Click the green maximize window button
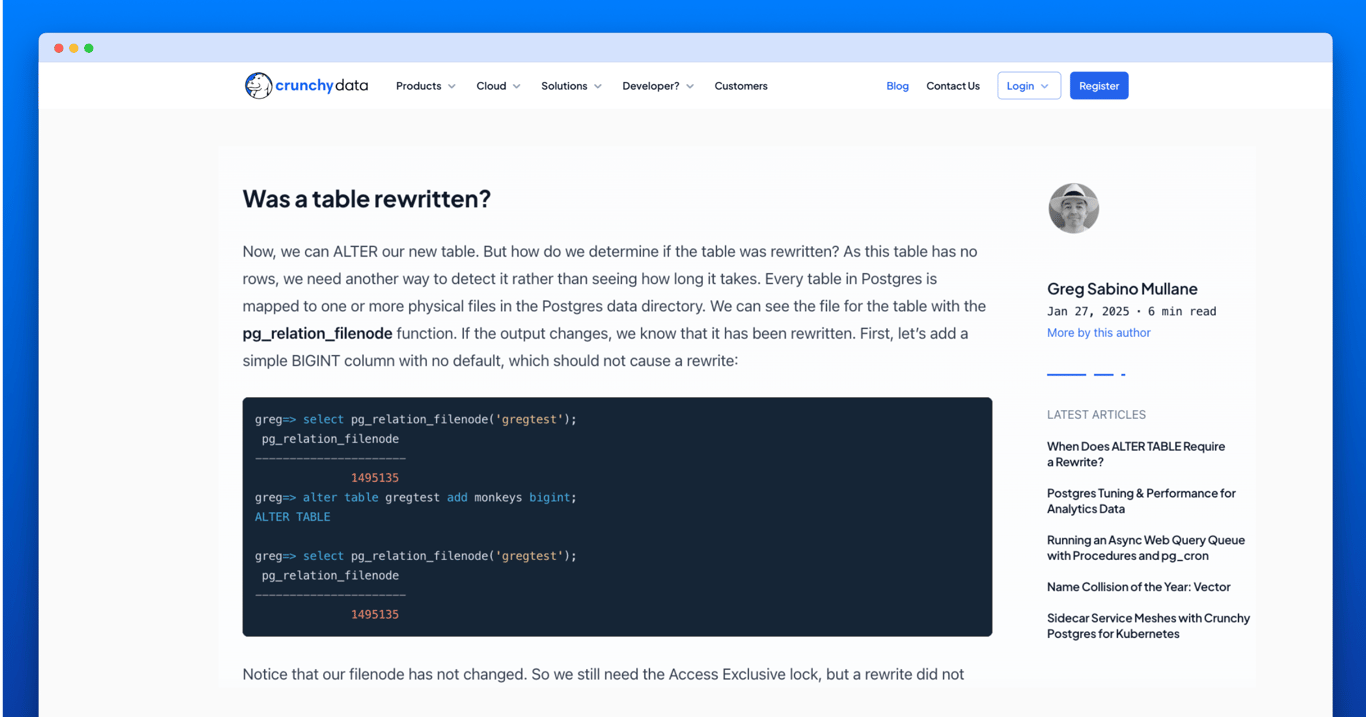 point(89,48)
